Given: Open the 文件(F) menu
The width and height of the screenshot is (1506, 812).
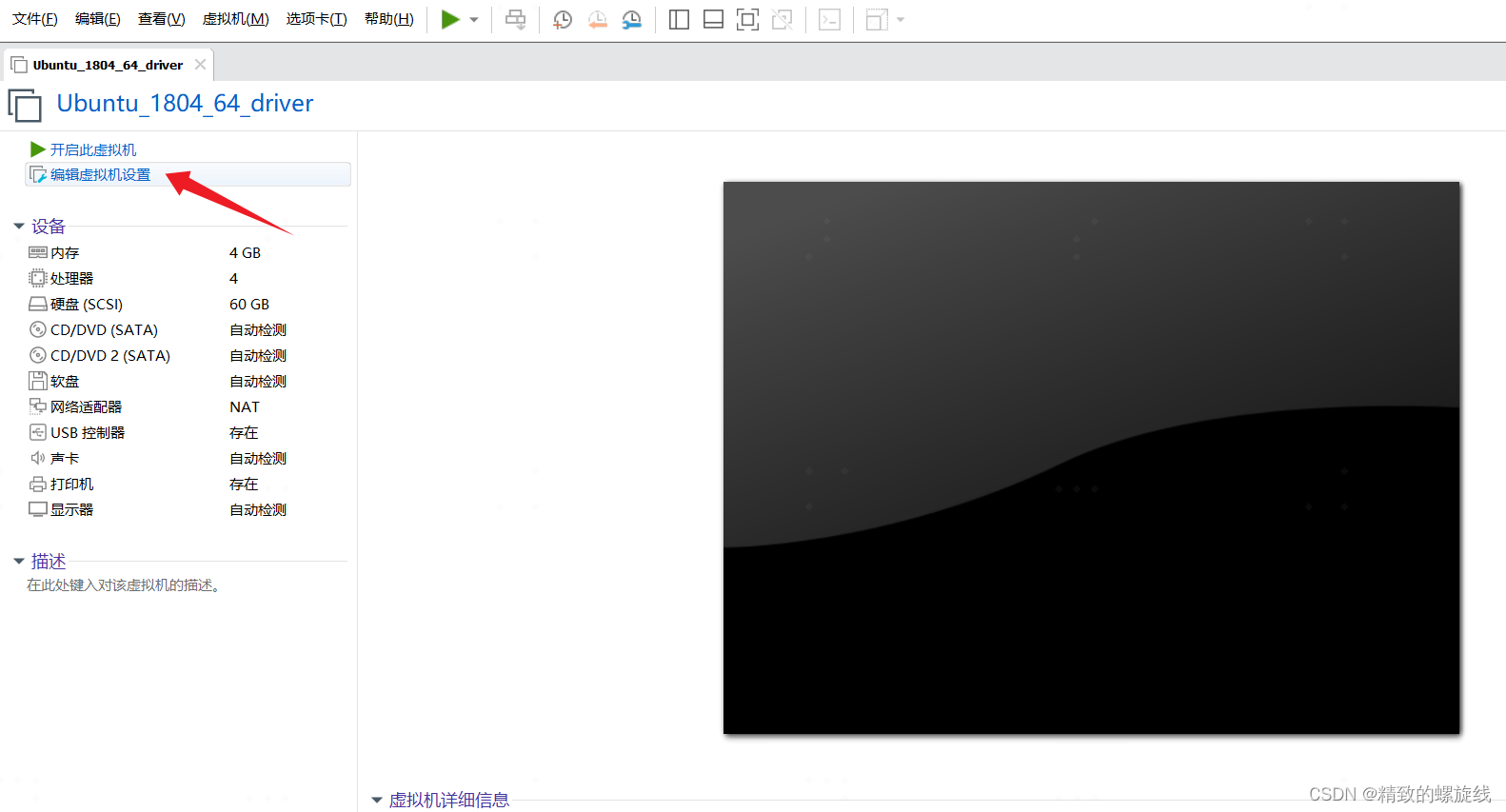Looking at the screenshot, I should point(35,19).
